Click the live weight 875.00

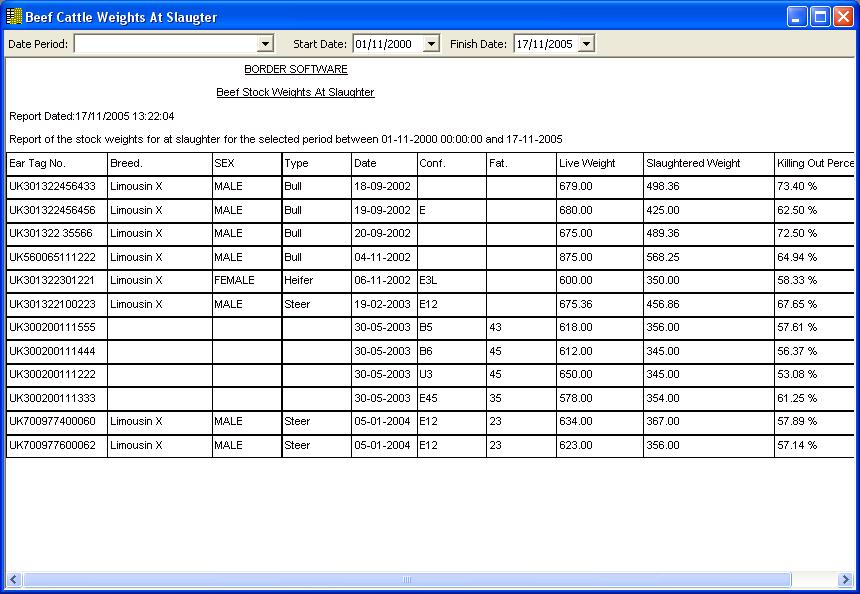(x=576, y=257)
